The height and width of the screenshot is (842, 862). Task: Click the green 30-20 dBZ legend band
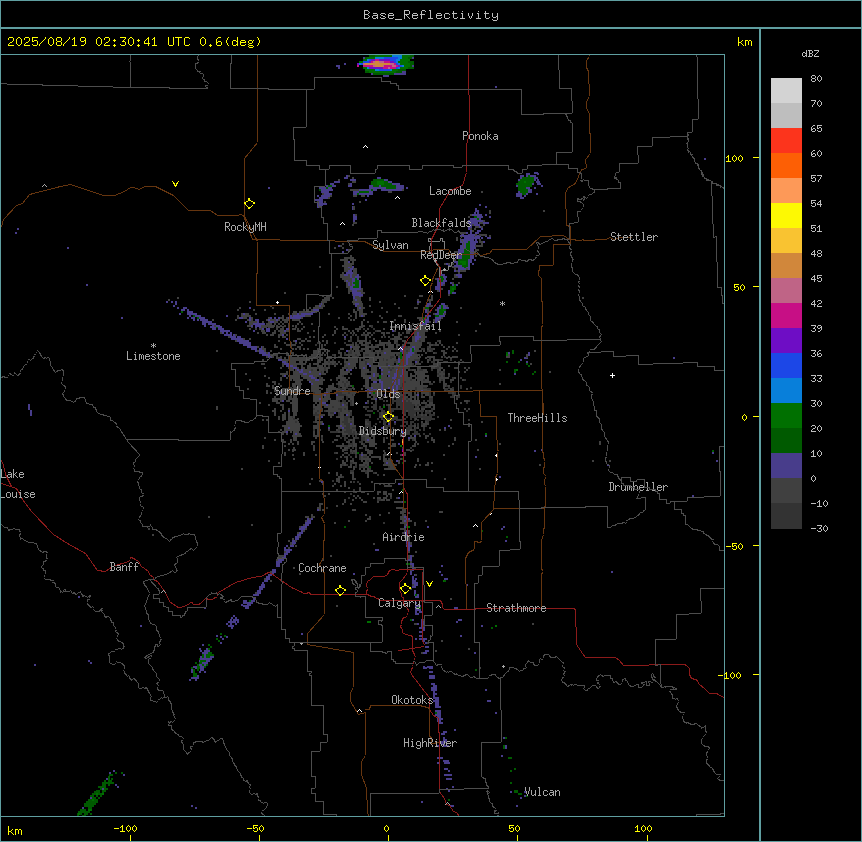786,416
